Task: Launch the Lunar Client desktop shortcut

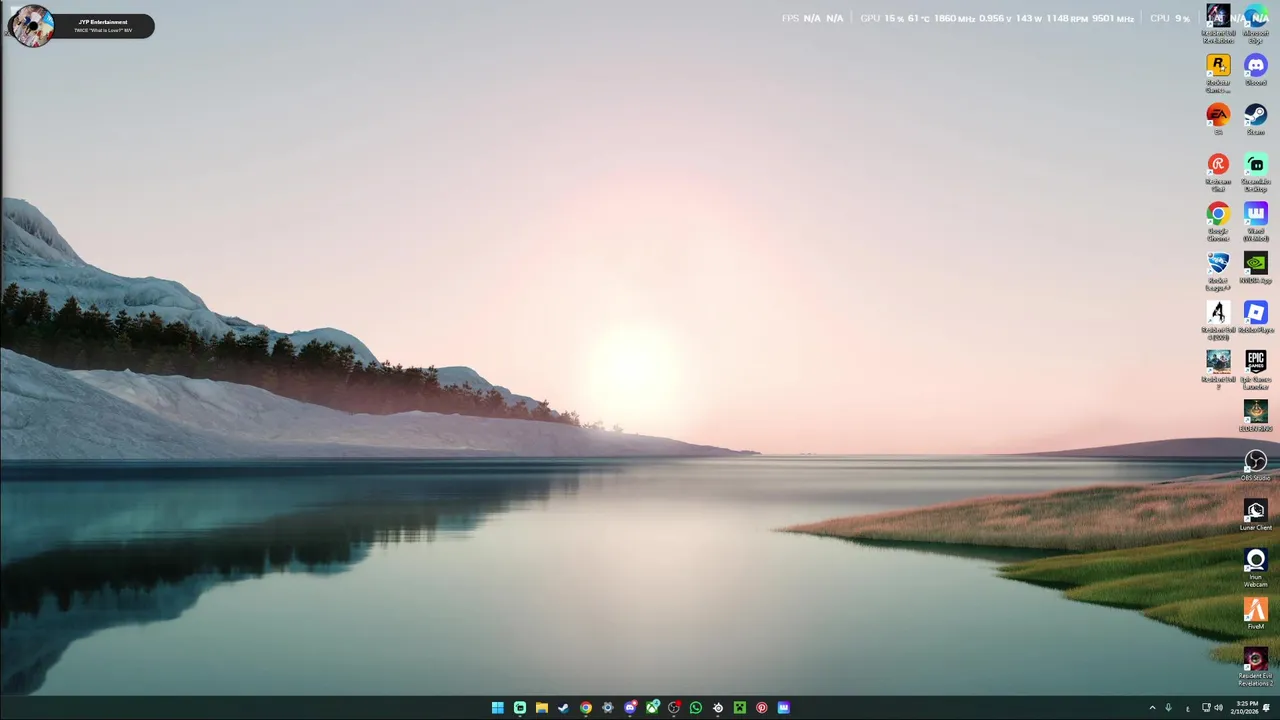Action: pos(1255,515)
